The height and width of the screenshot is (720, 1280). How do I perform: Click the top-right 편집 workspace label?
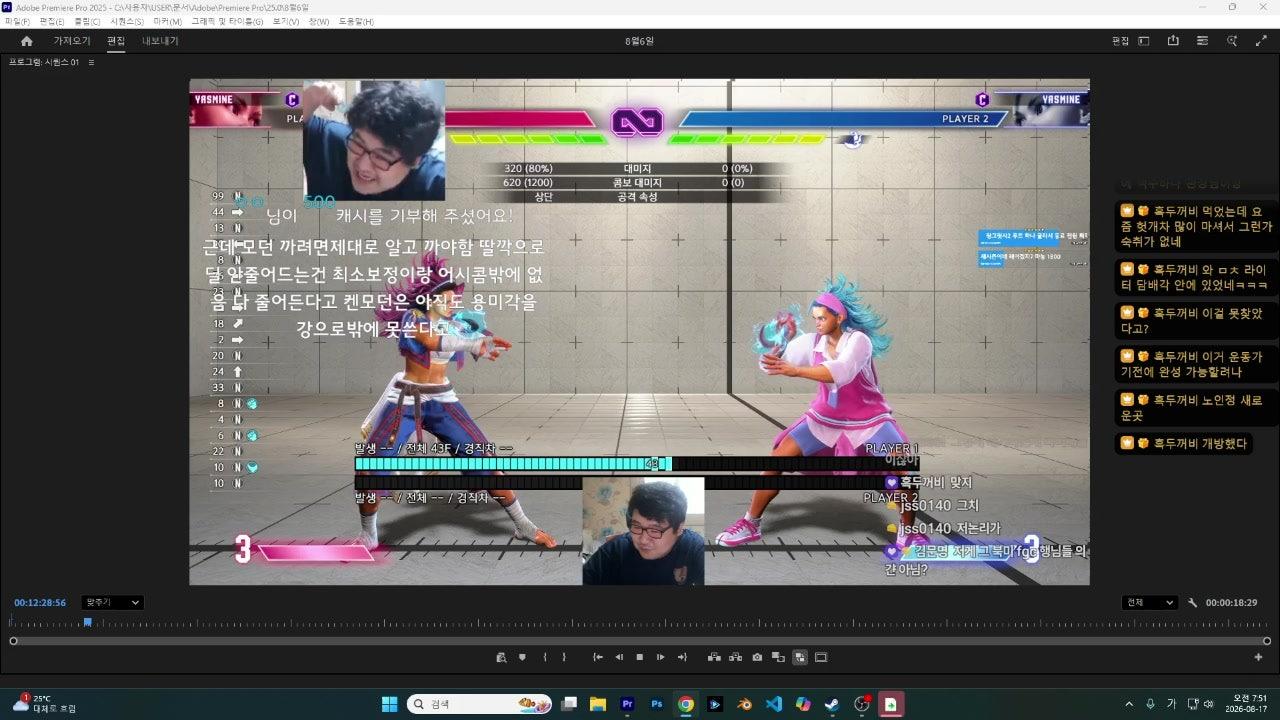click(1120, 41)
